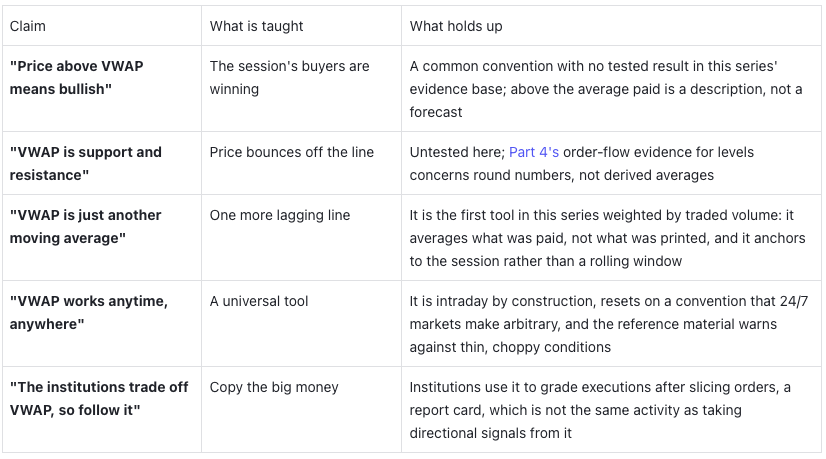Click text "directional signals from it"
826x459 pixels.
pyautogui.click(x=490, y=433)
